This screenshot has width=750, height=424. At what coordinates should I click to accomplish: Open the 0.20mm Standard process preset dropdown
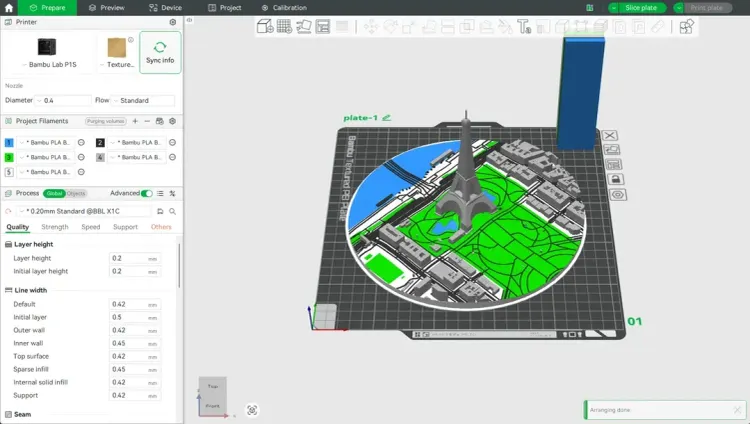point(85,211)
